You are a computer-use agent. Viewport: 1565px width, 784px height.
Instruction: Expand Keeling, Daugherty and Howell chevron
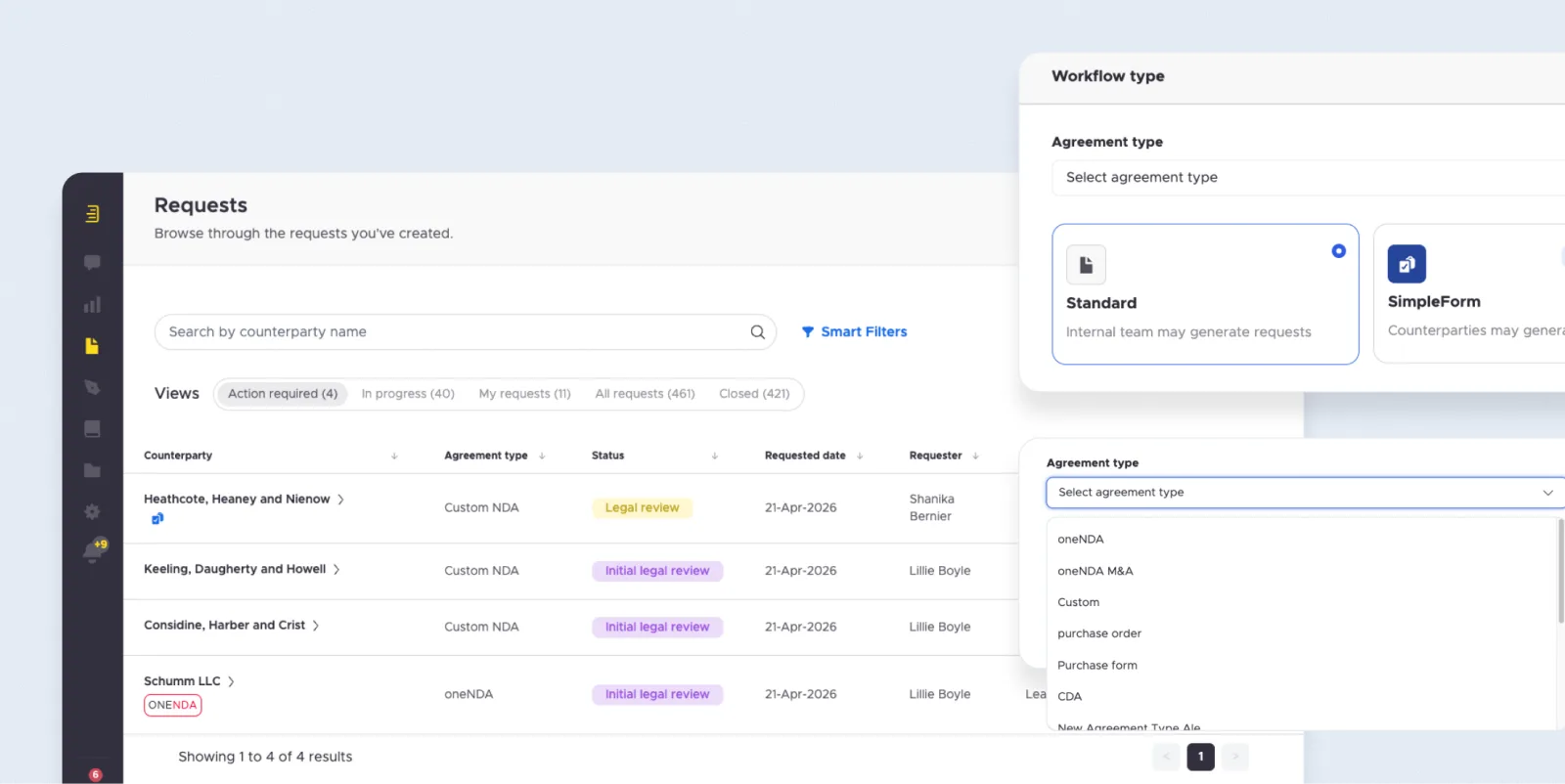[x=336, y=570]
